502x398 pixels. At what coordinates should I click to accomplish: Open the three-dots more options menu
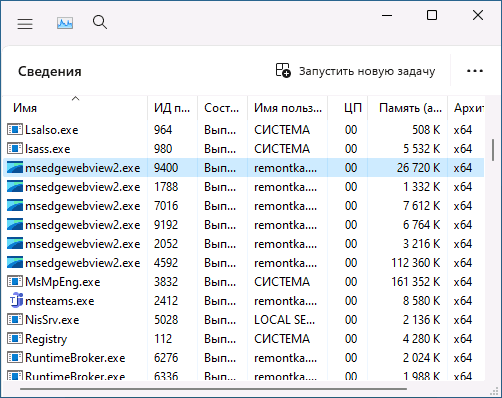(x=475, y=71)
